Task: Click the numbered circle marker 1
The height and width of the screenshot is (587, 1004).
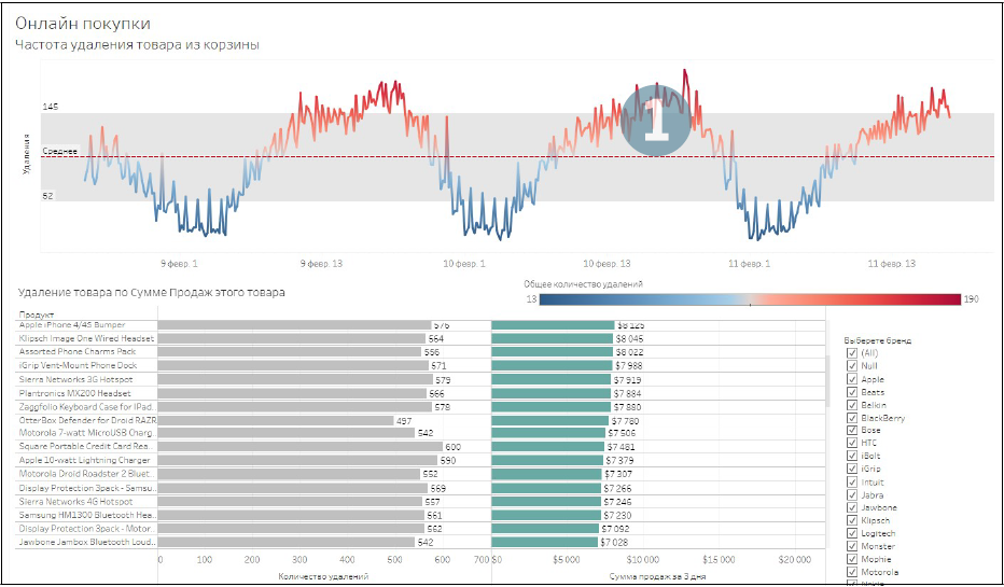Action: (x=656, y=119)
